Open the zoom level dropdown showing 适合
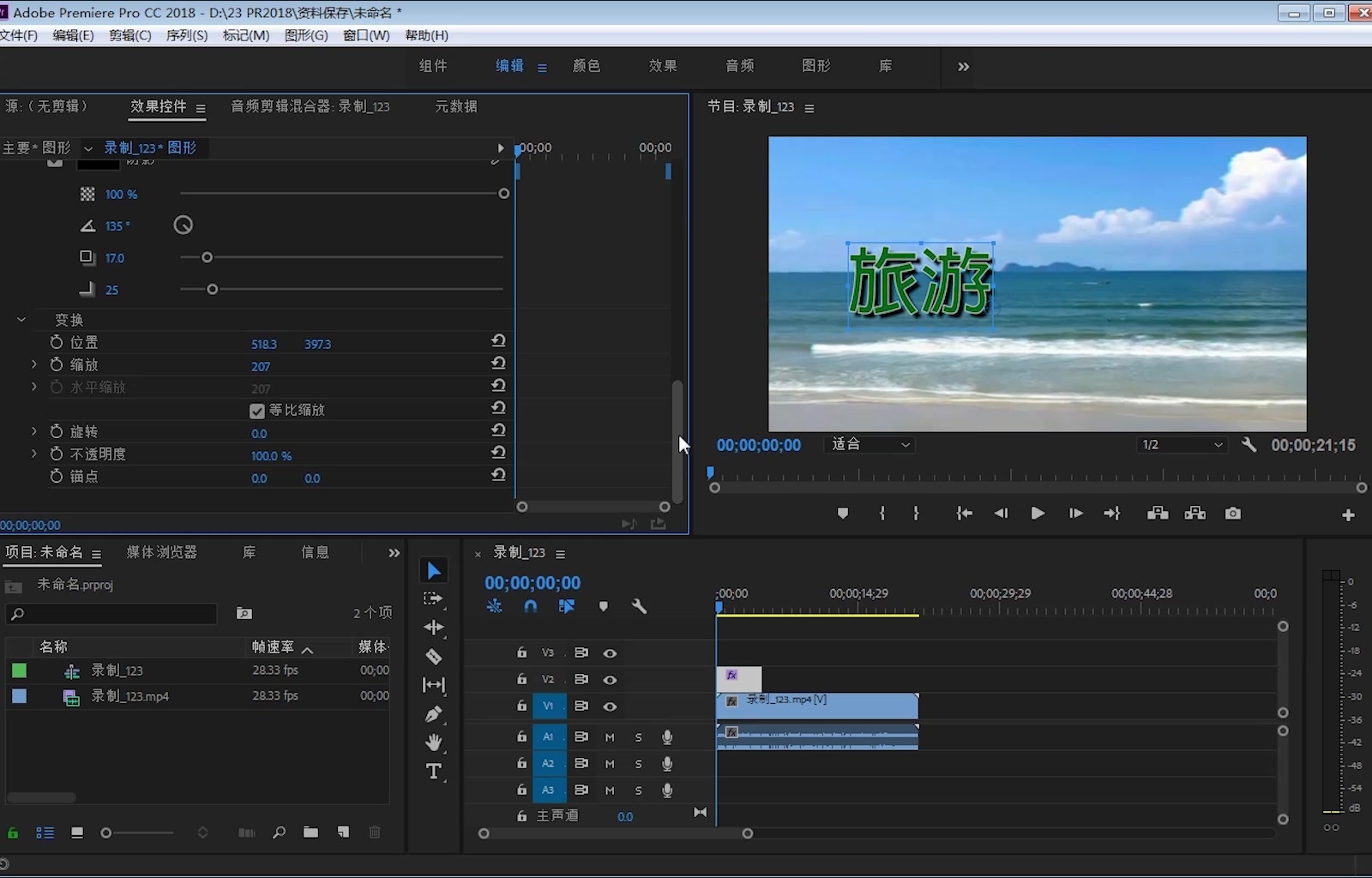This screenshot has width=1372, height=878. (870, 444)
